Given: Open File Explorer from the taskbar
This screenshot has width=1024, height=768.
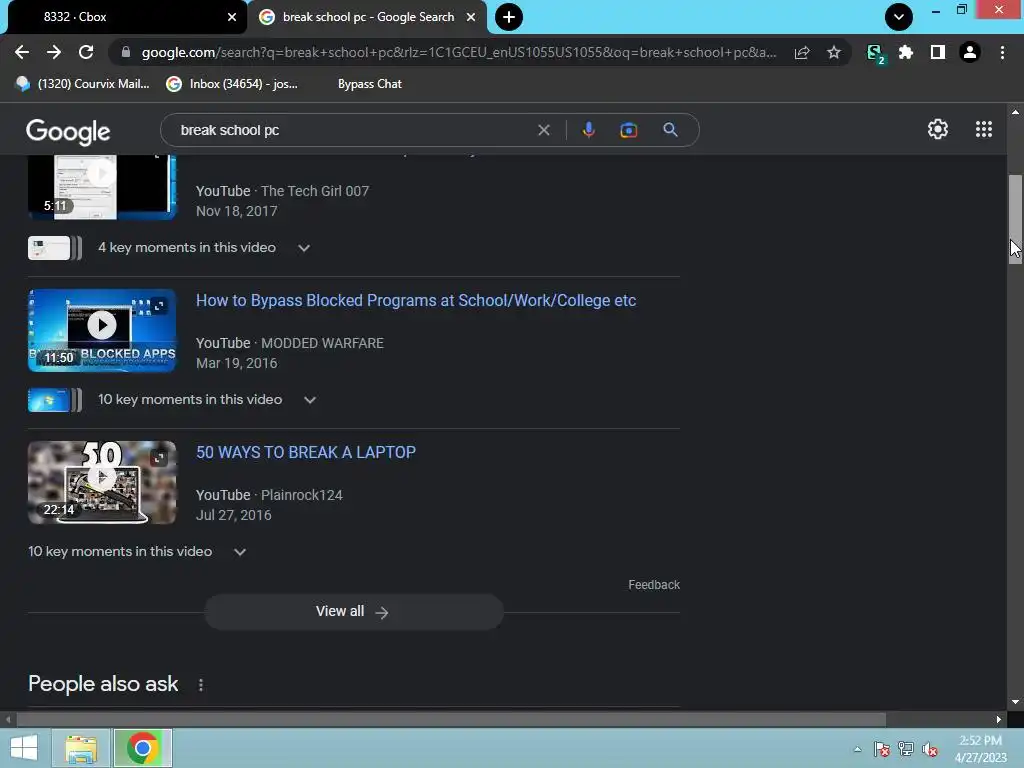Looking at the screenshot, I should click(x=82, y=748).
